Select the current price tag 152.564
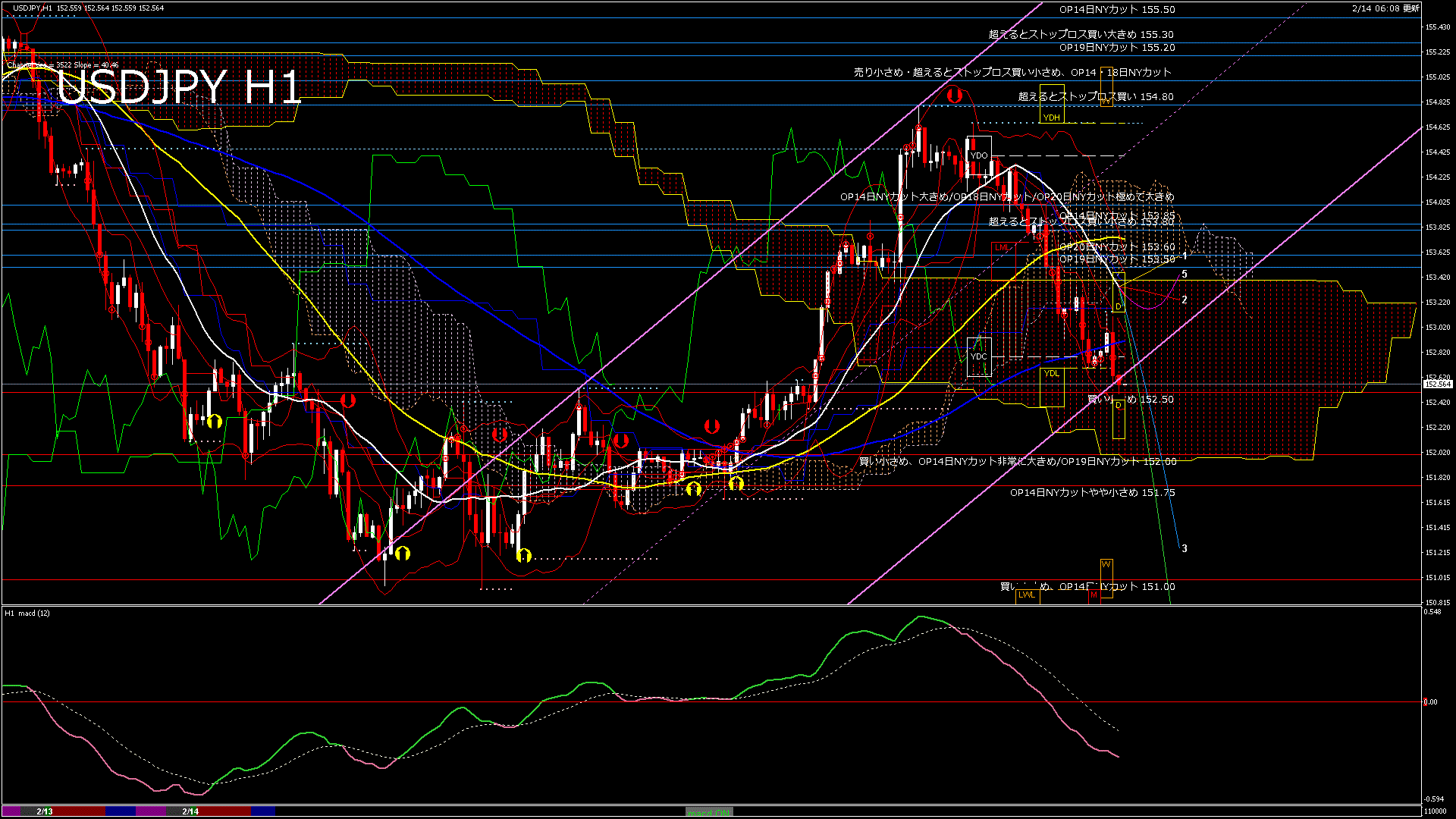 (x=1437, y=384)
